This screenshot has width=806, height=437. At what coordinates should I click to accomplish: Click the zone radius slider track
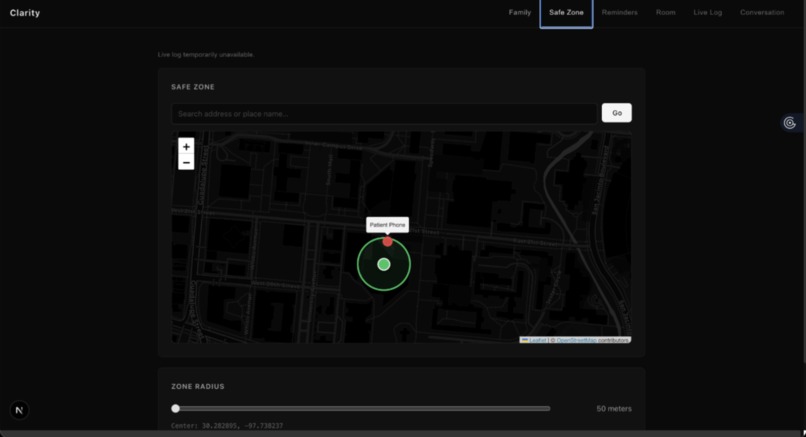coord(361,408)
